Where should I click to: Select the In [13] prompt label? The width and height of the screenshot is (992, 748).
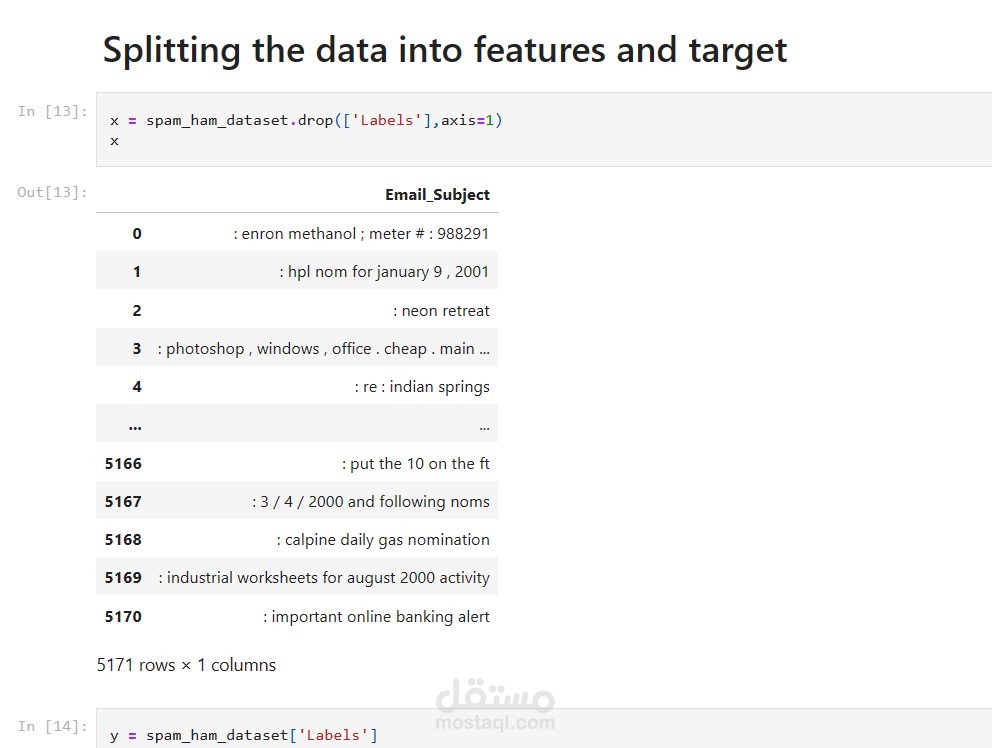53,111
